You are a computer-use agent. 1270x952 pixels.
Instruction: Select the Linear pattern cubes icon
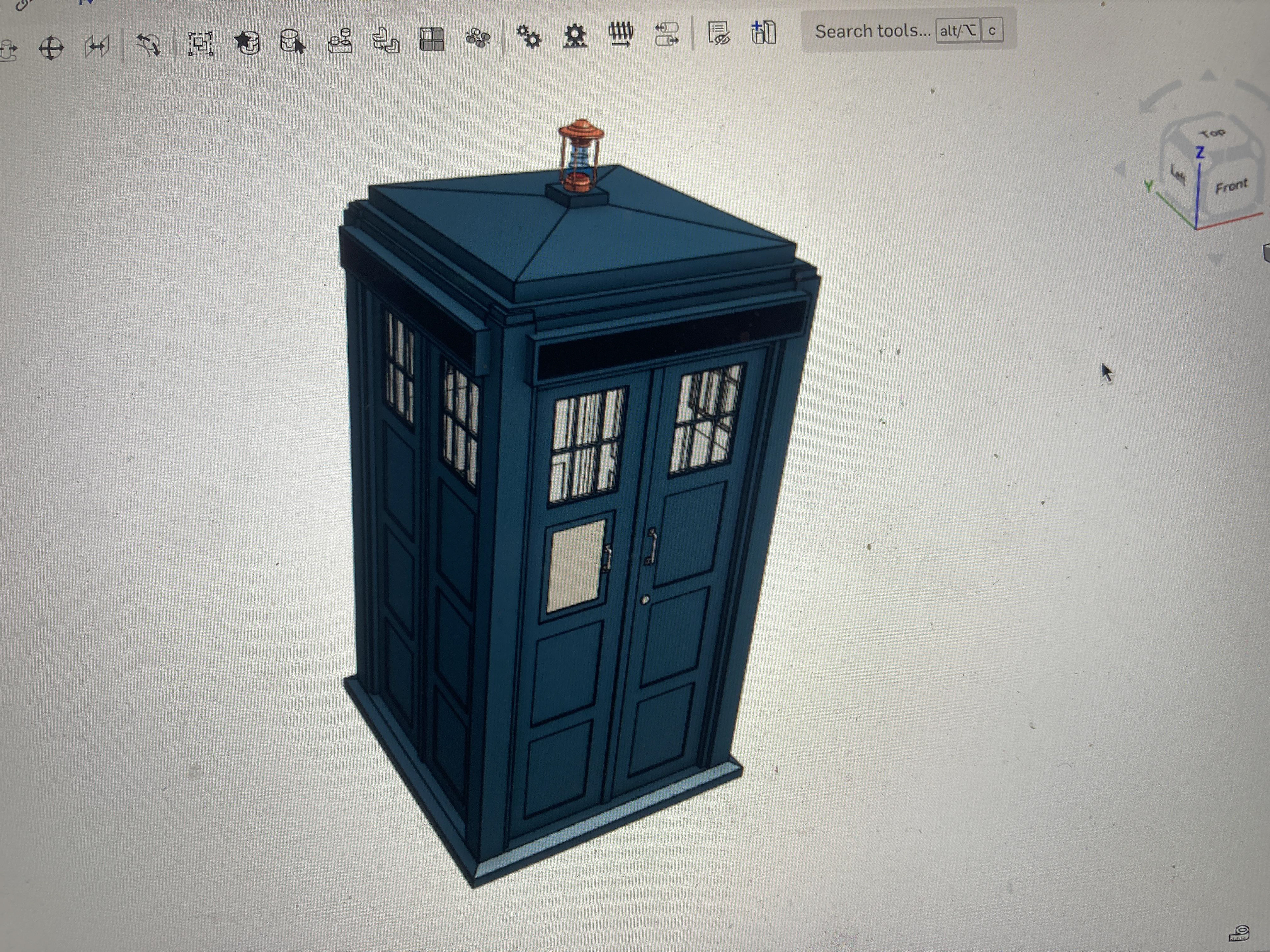pos(432,39)
